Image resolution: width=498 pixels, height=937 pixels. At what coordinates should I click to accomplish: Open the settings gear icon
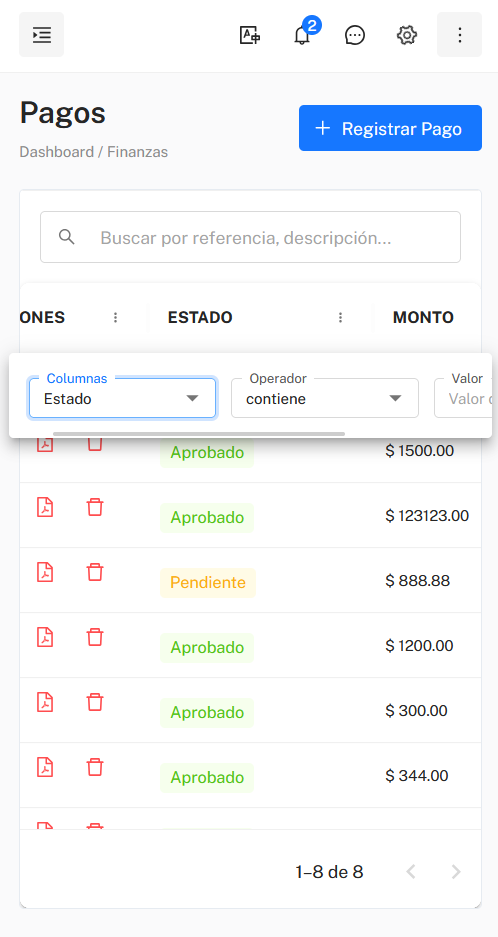click(407, 35)
